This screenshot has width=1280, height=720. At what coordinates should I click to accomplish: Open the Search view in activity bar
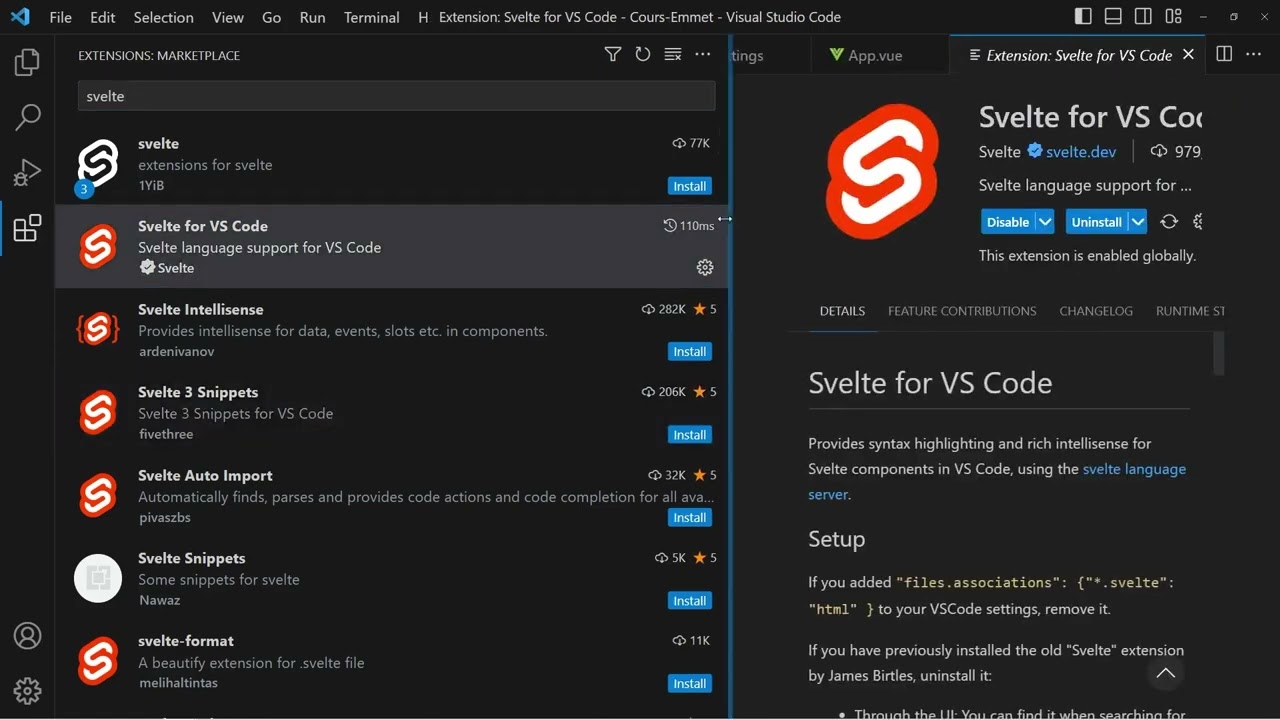(x=27, y=117)
